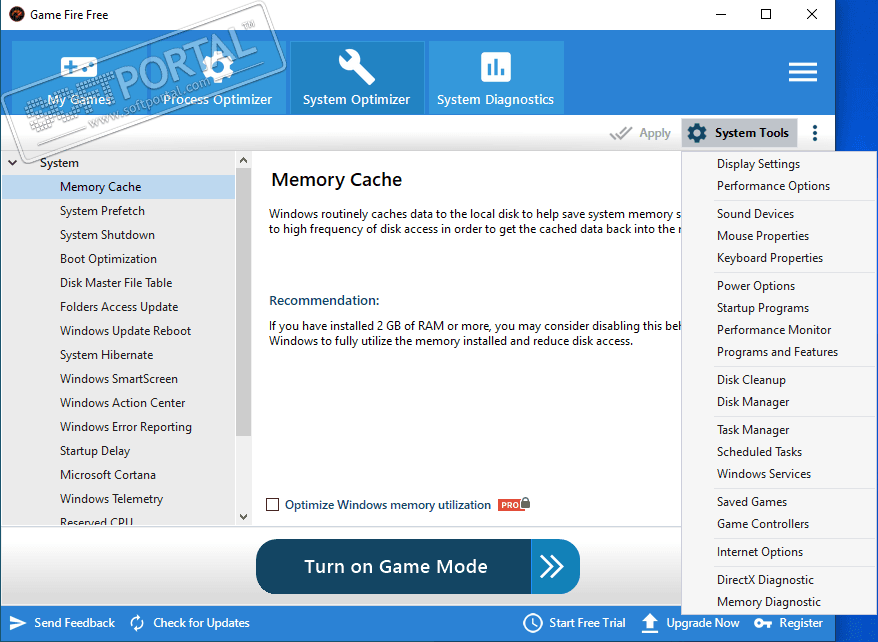Open Scheduled Tasks menu entry

click(x=759, y=452)
